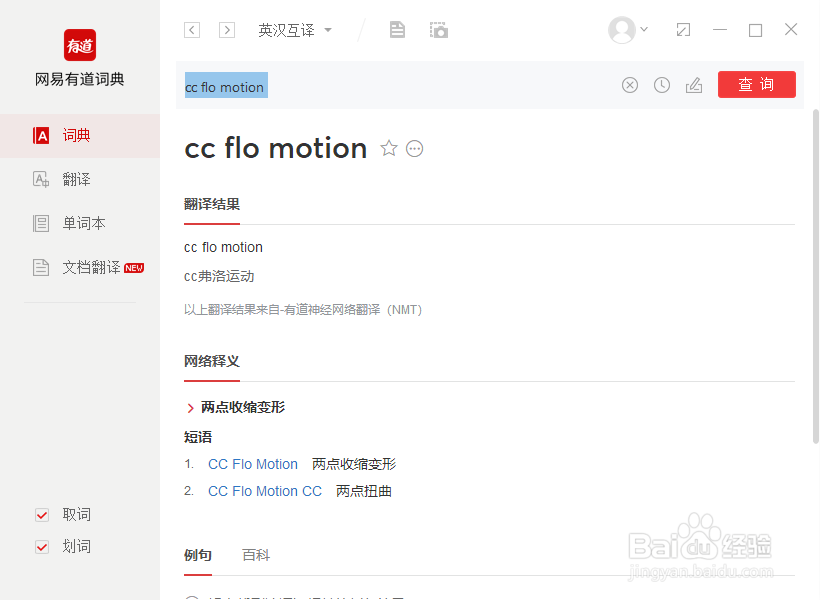Add cc flo motion to wordbook star
Viewport: 820px width, 600px height.
[389, 149]
